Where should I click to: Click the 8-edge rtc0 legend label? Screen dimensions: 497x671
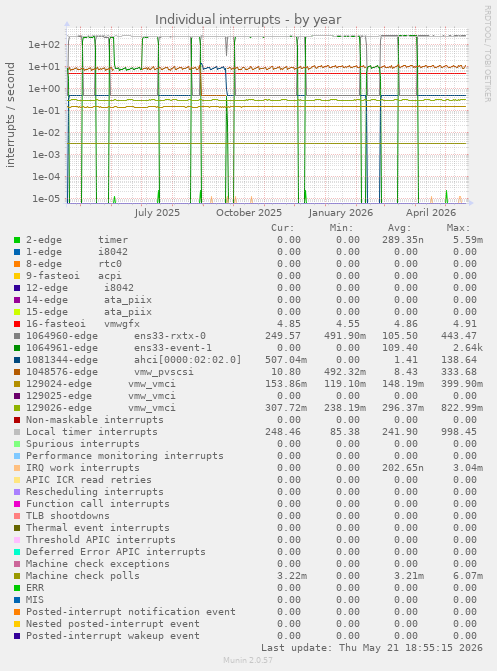[74, 264]
